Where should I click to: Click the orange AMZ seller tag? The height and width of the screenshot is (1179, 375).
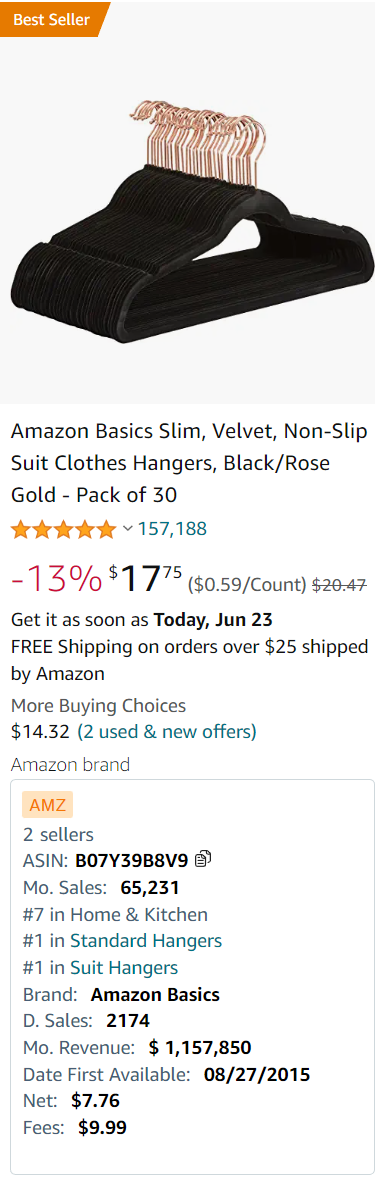(47, 806)
